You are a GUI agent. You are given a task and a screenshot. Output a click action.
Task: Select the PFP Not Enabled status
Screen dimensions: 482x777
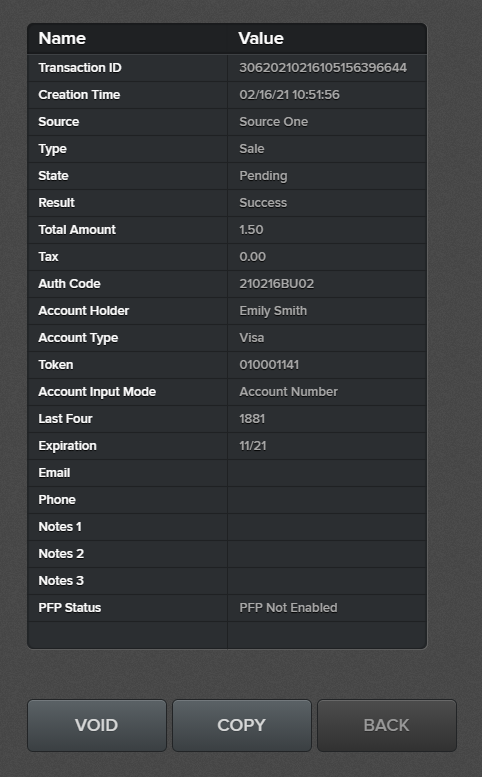tap(288, 608)
